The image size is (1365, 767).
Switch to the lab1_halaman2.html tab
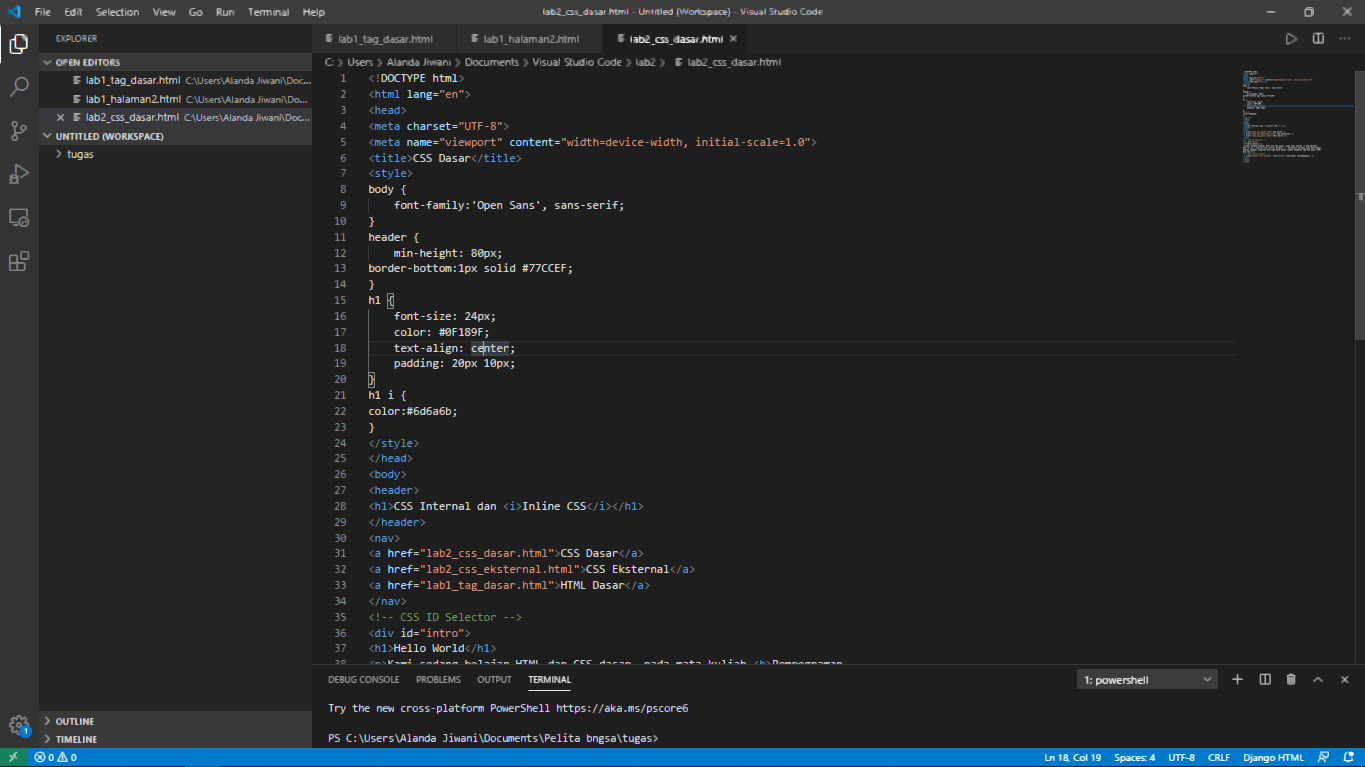[x=531, y=39]
